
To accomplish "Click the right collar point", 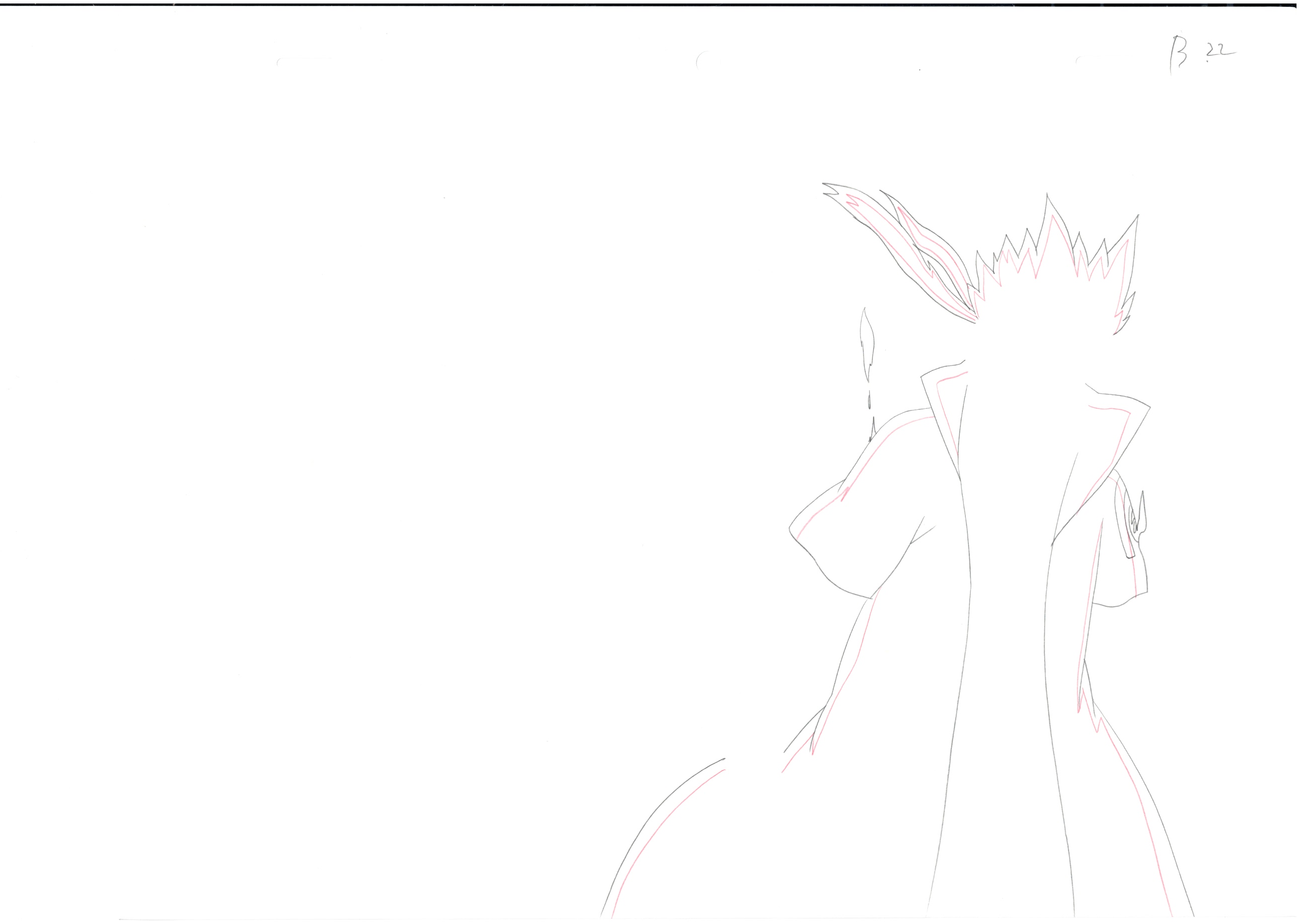I will coord(1149,407).
